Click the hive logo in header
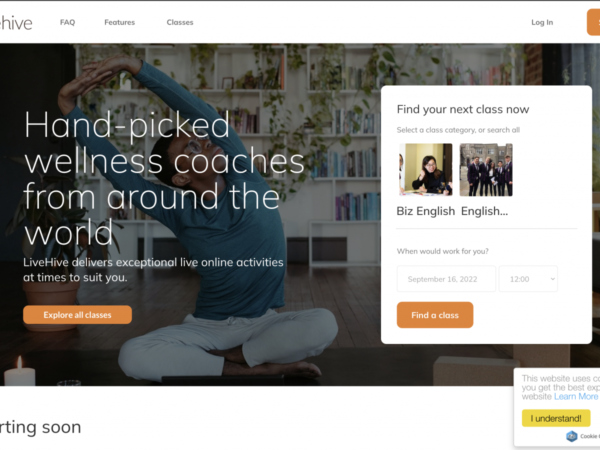This screenshot has width=600, height=450. pyautogui.click(x=15, y=23)
